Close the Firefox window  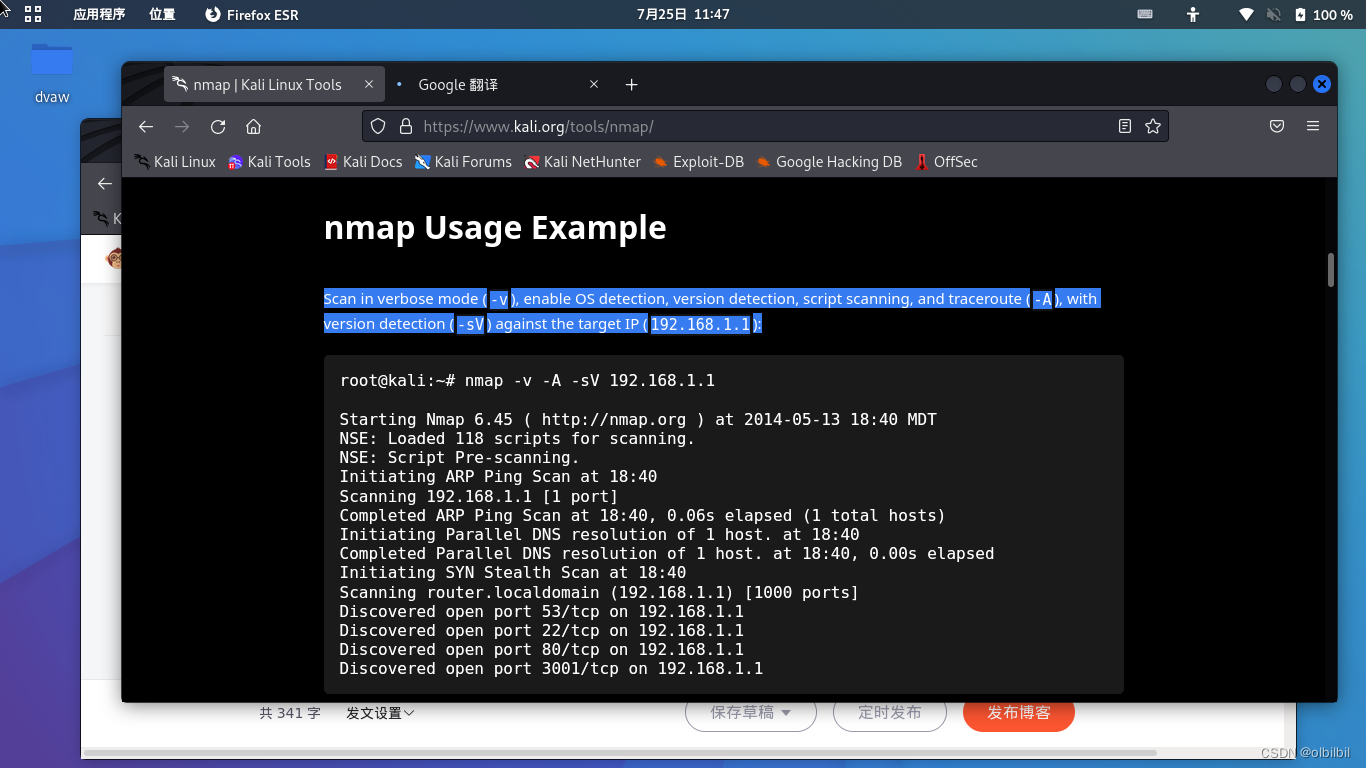click(1322, 85)
